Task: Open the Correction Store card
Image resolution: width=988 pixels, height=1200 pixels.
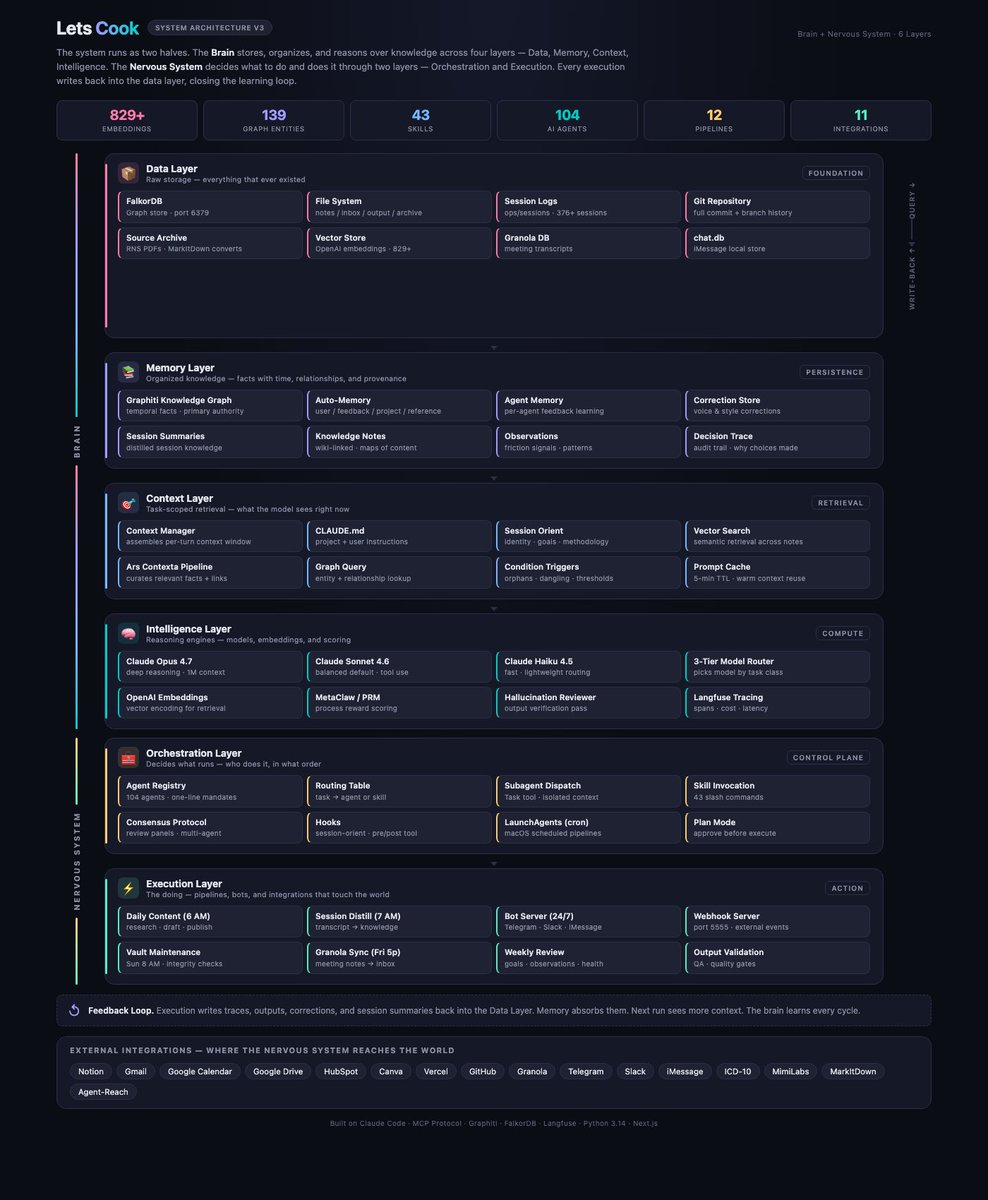Action: [x=777, y=406]
